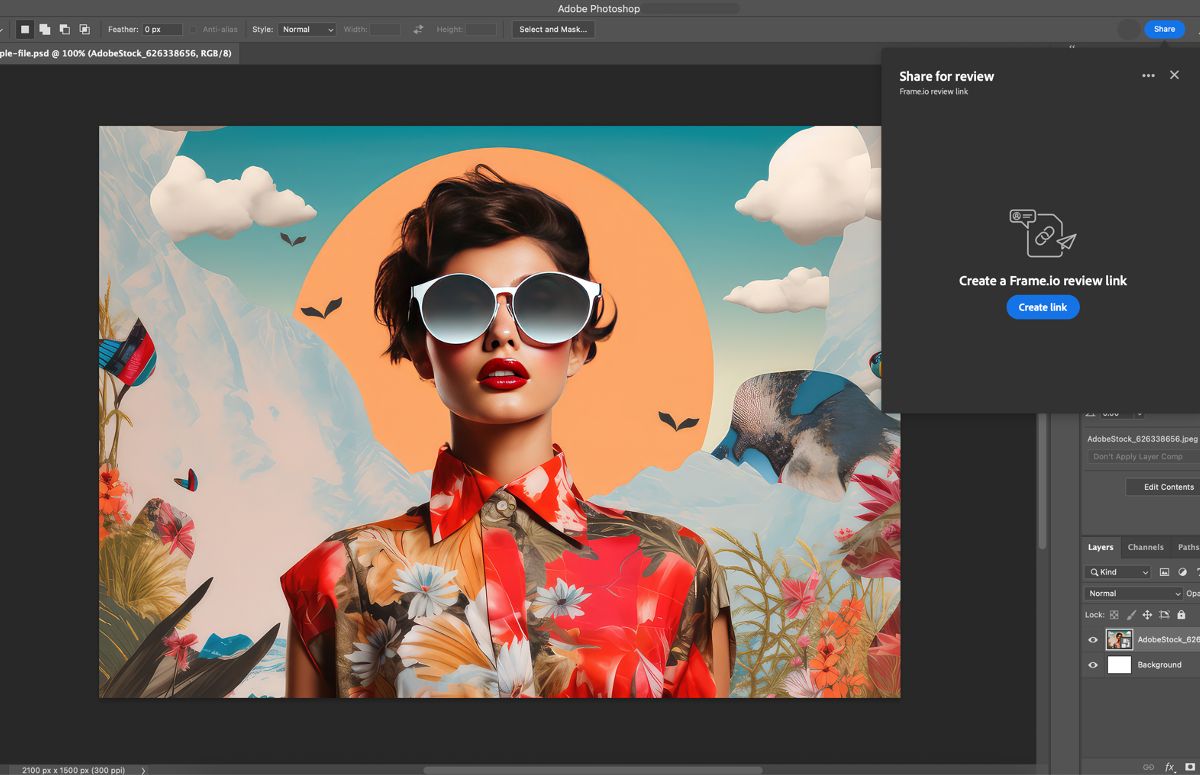1200x775 pixels.
Task: Open Select and Mask dialog
Action: (x=552, y=29)
